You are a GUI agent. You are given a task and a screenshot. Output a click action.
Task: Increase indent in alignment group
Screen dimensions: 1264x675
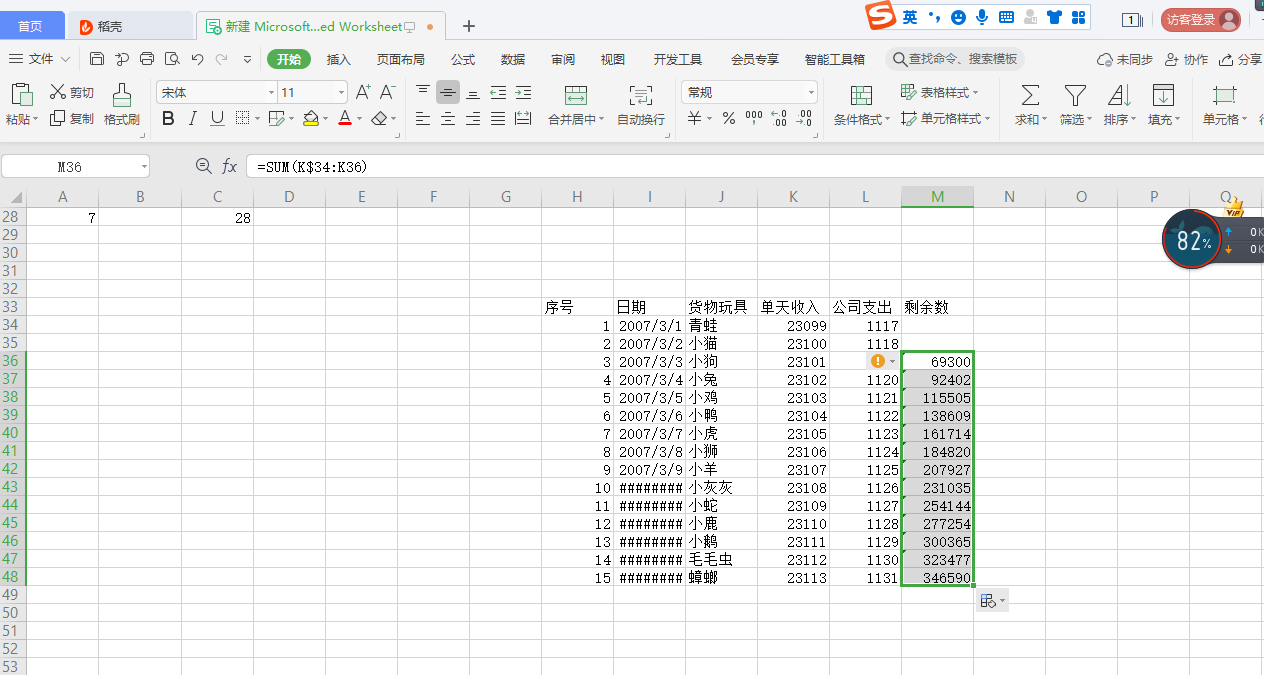pos(523,92)
